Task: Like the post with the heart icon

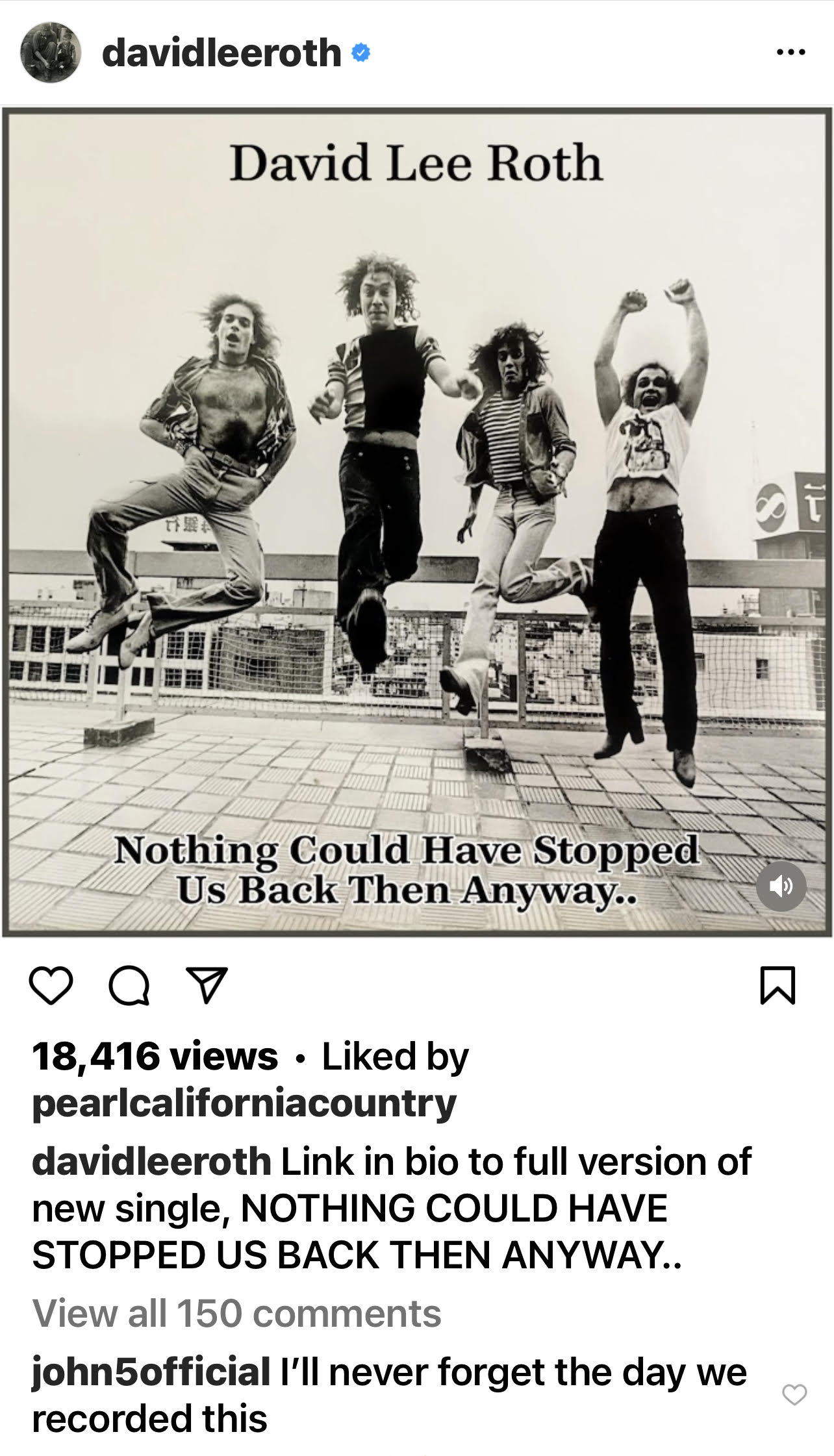Action: [x=51, y=986]
